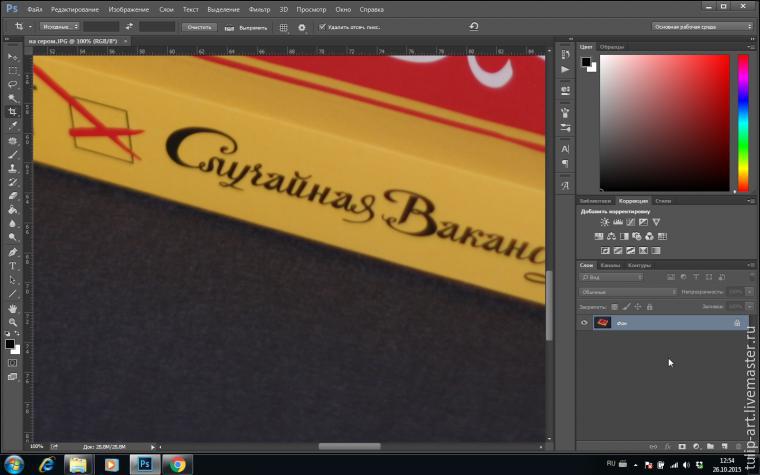Viewport: 760px width, 475px height.
Task: Open Google Chrome from the taskbar
Action: pyautogui.click(x=177, y=464)
